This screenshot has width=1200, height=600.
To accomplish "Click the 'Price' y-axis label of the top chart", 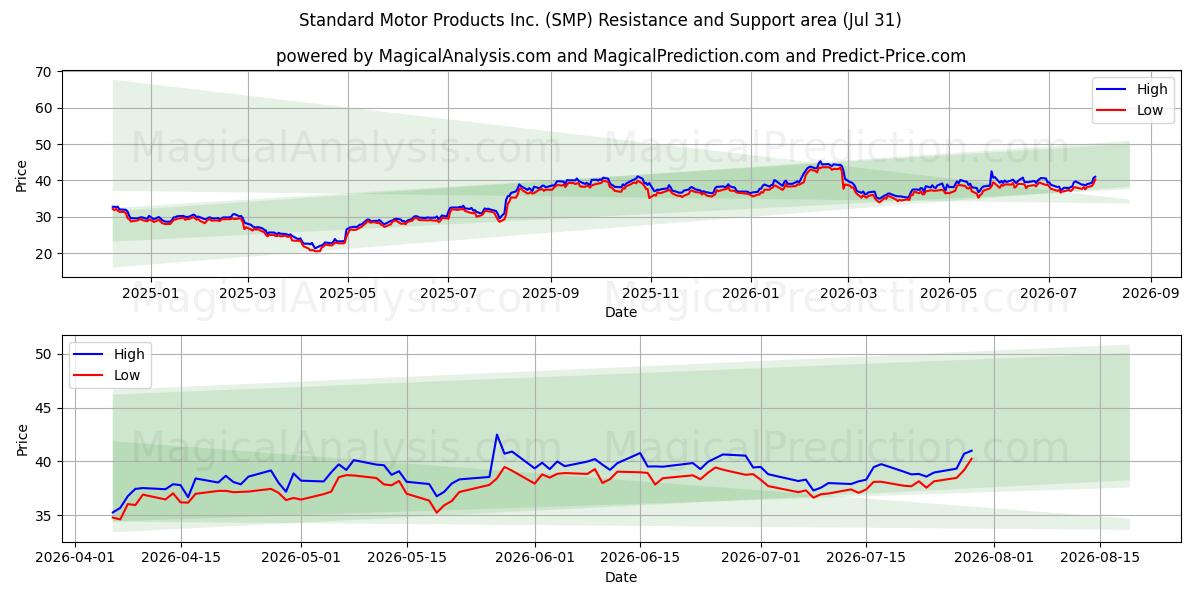I will pos(22,175).
